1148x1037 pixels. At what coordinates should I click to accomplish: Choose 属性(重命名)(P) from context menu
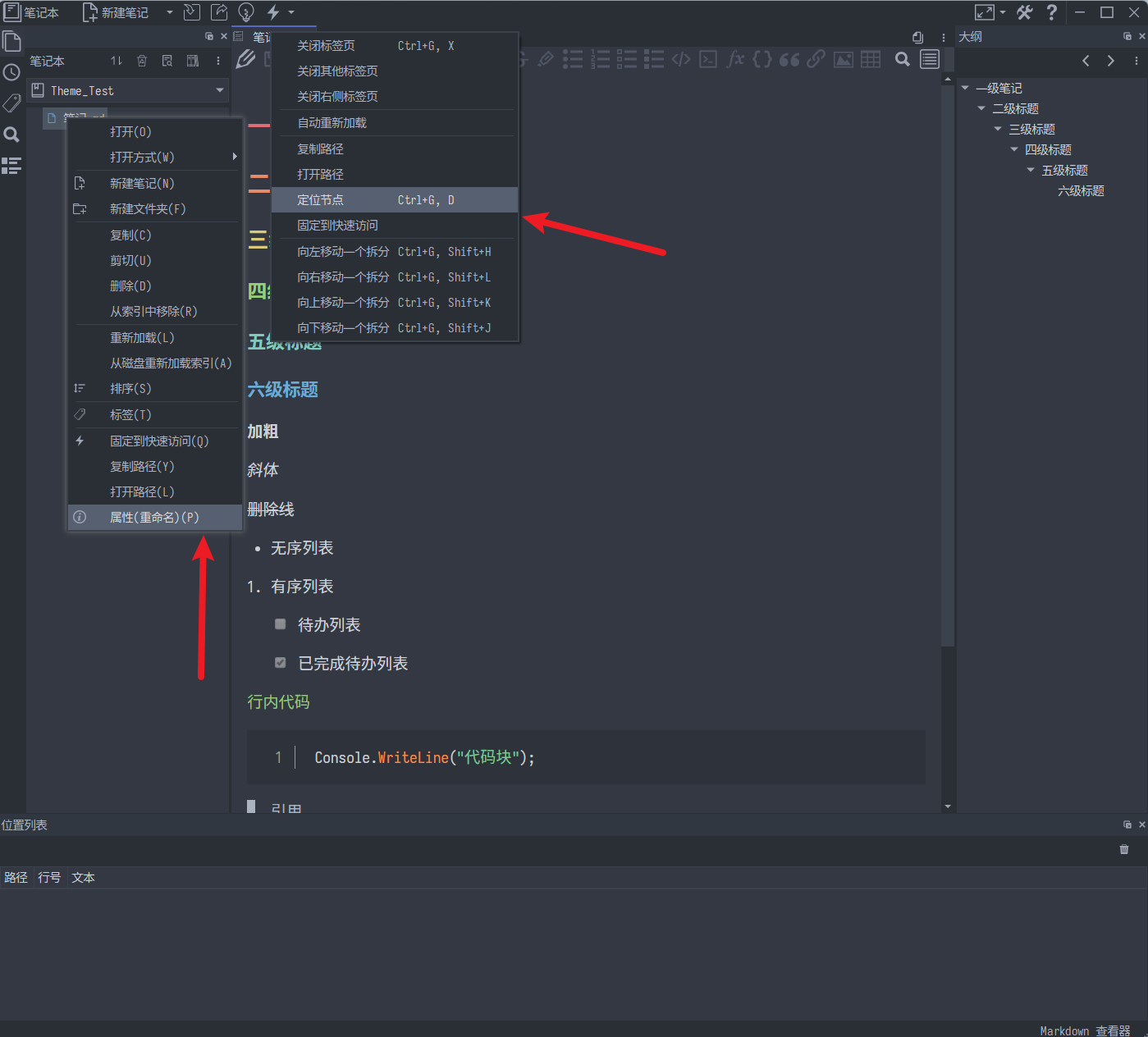(x=155, y=518)
